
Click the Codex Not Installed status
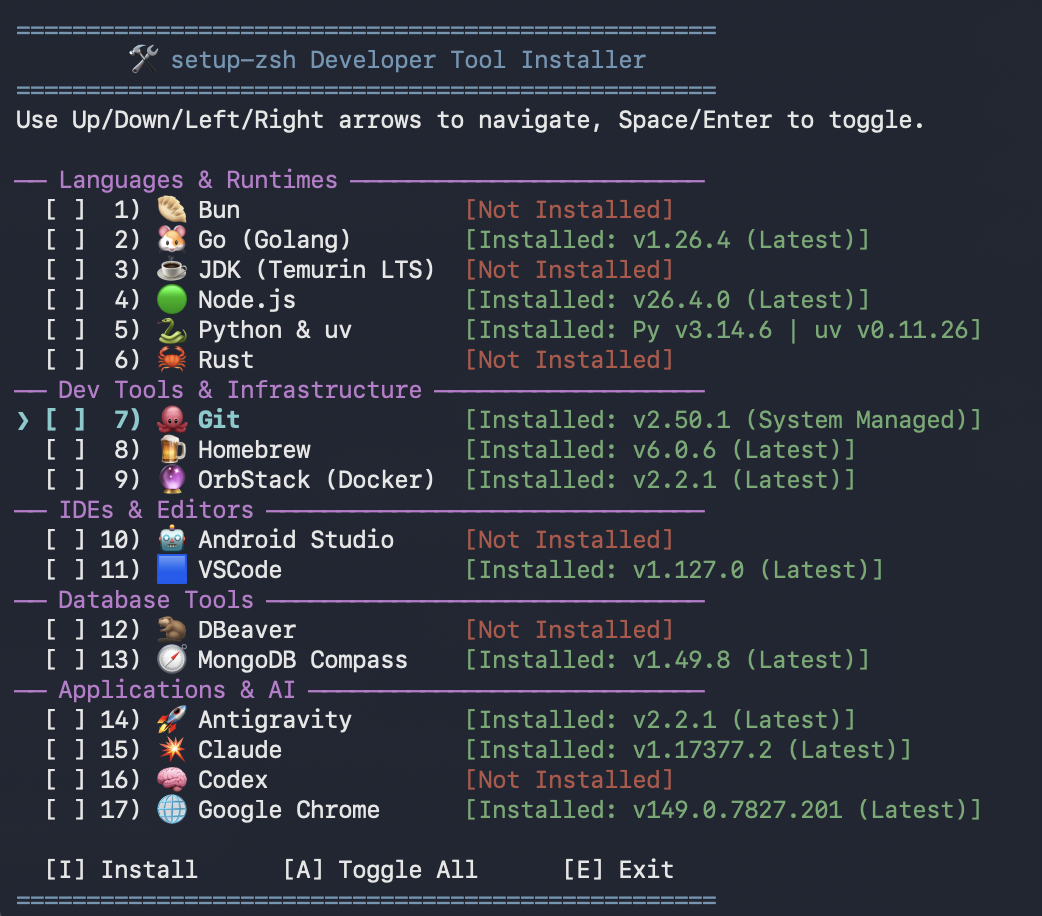point(570,780)
